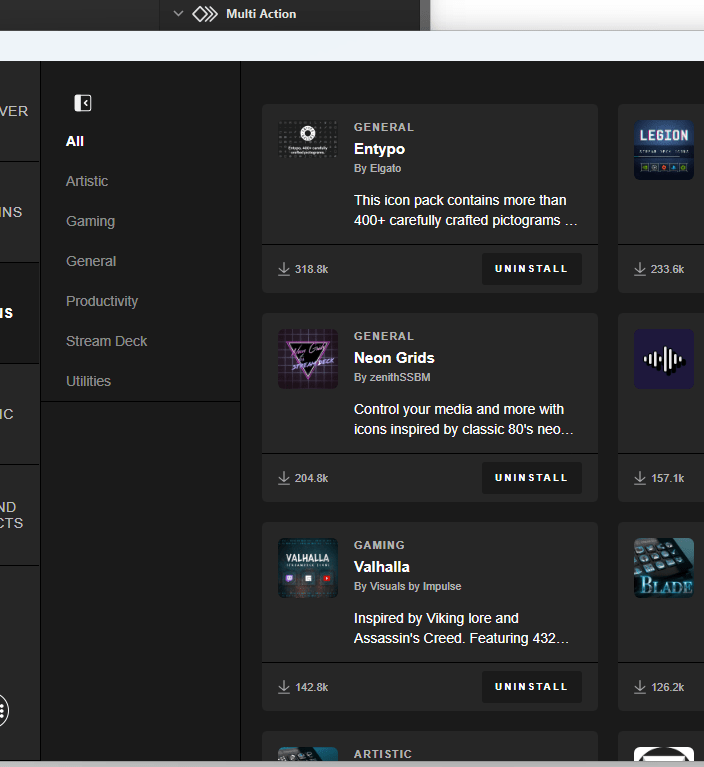704x767 pixels.
Task: Click the ARTISTIC label on bottom card
Action: coord(383,754)
